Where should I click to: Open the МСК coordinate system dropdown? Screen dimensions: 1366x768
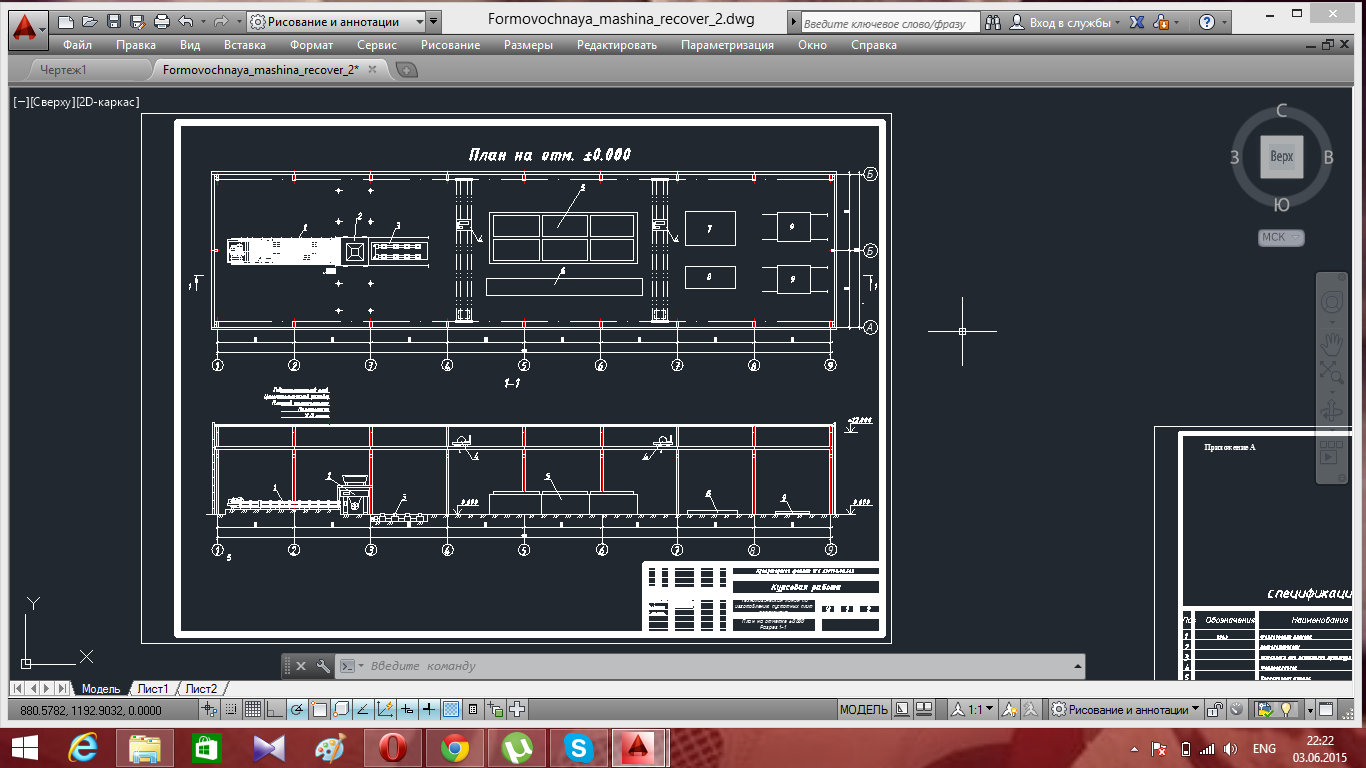[1281, 238]
